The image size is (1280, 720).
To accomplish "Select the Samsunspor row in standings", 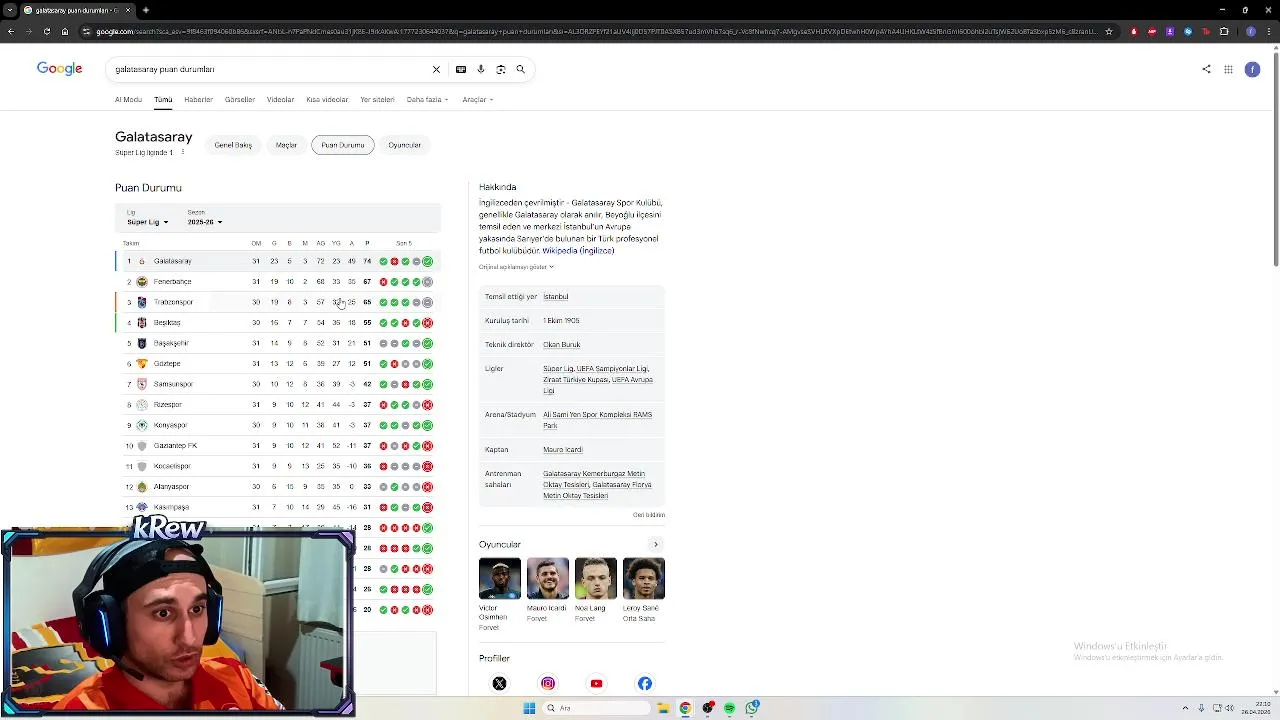I will pyautogui.click(x=278, y=384).
